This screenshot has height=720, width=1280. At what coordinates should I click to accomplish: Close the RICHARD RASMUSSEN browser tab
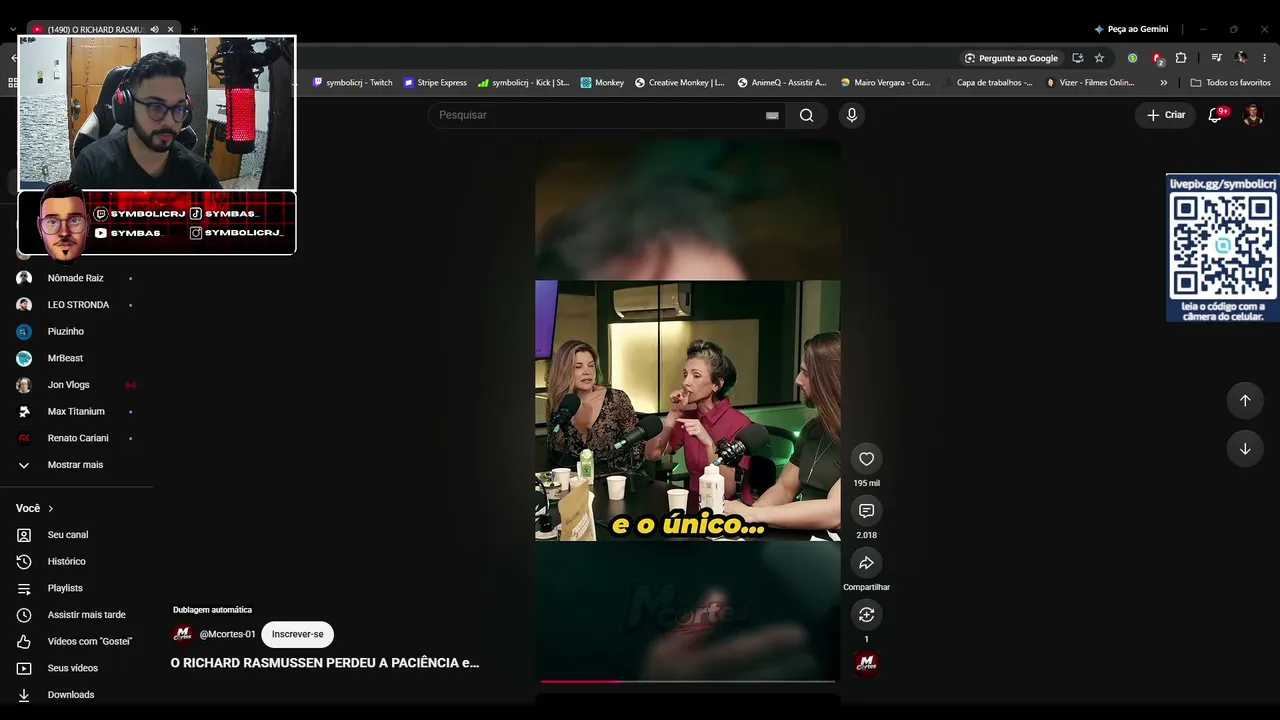tap(171, 29)
